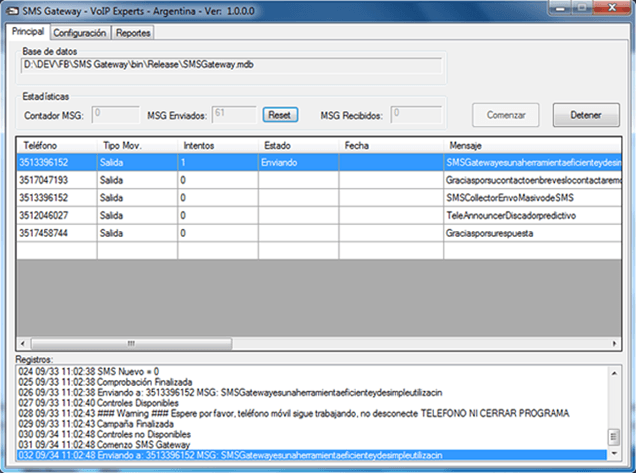This screenshot has width=636, height=473.
Task: Select log line 027 Controles Disponibles
Action: [312, 403]
